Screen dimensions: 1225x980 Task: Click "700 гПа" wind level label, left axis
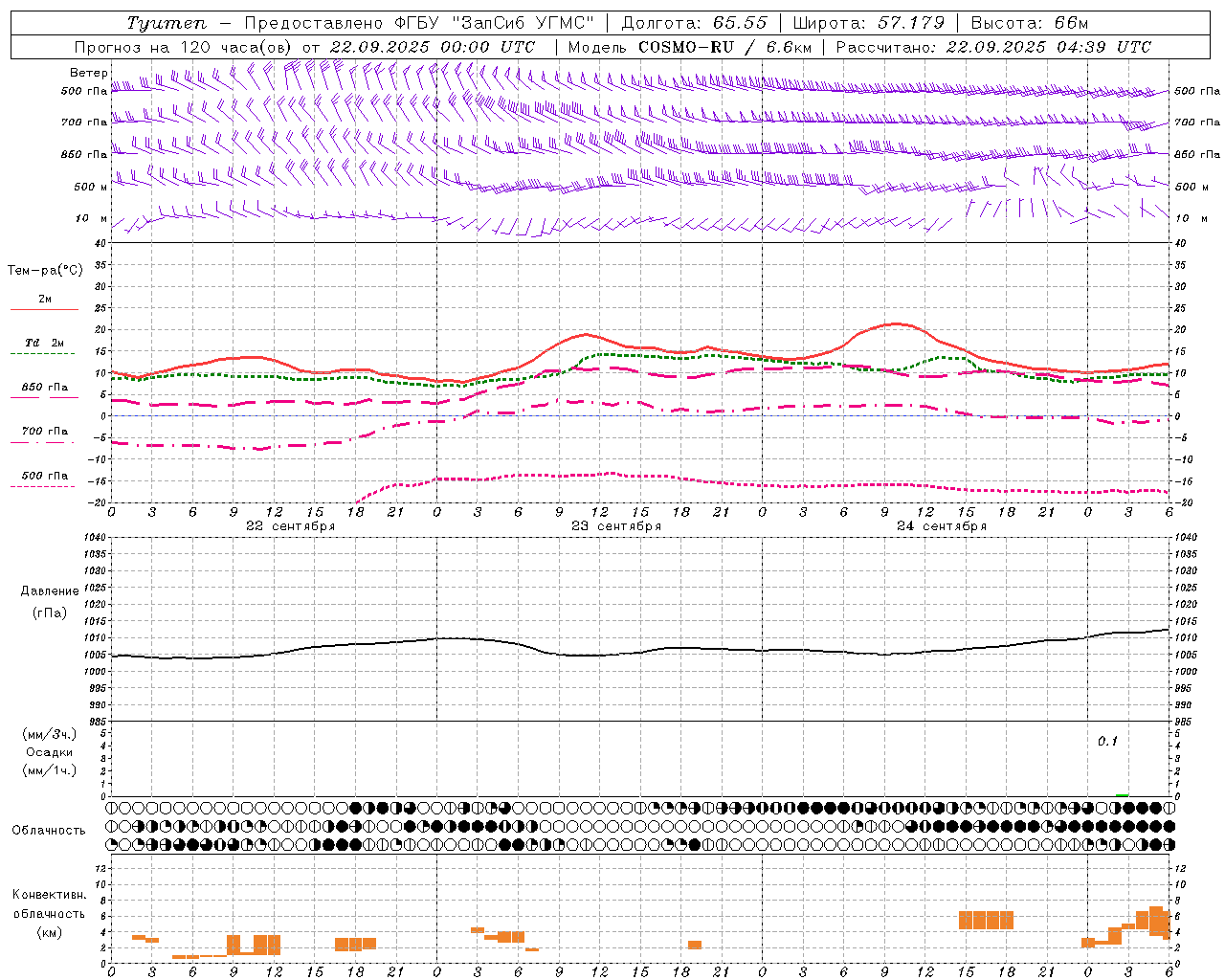pyautogui.click(x=84, y=122)
